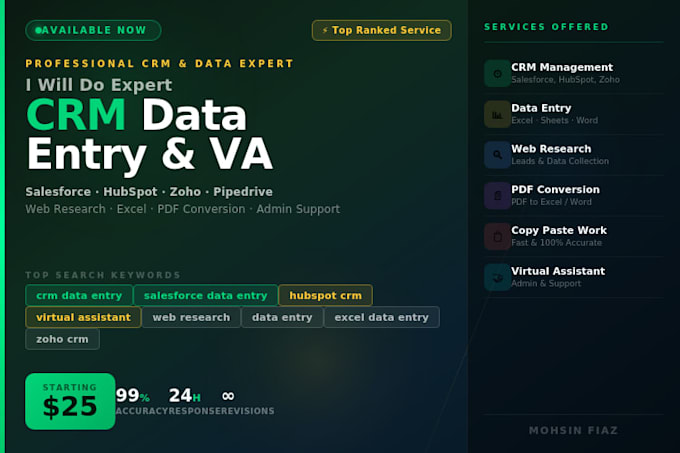
Task: Click the infinity revisions symbol
Action: pyautogui.click(x=228, y=396)
